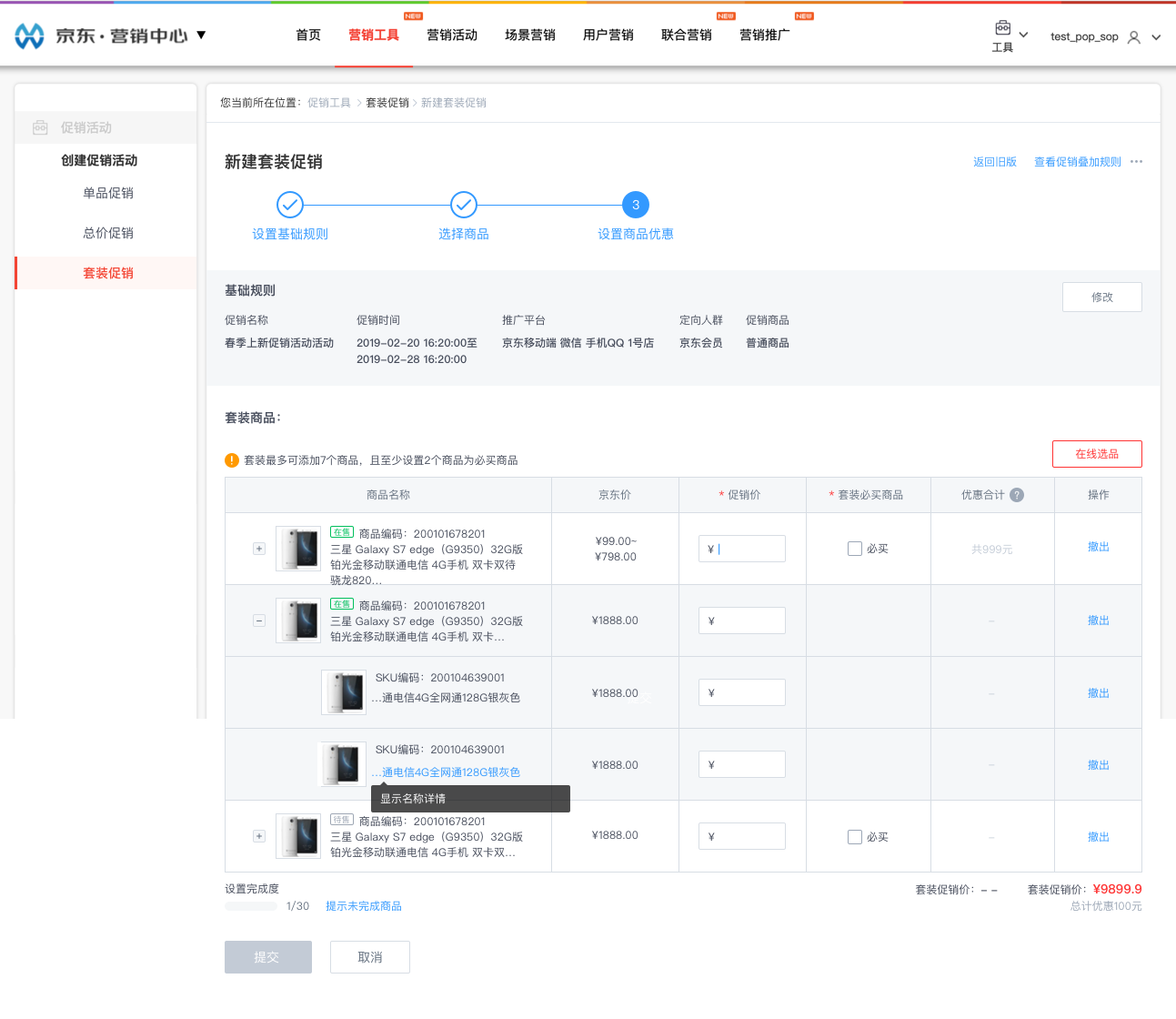Expand the test_pop_sop account chevron
This screenshot has width=1176, height=1019.
[1156, 37]
